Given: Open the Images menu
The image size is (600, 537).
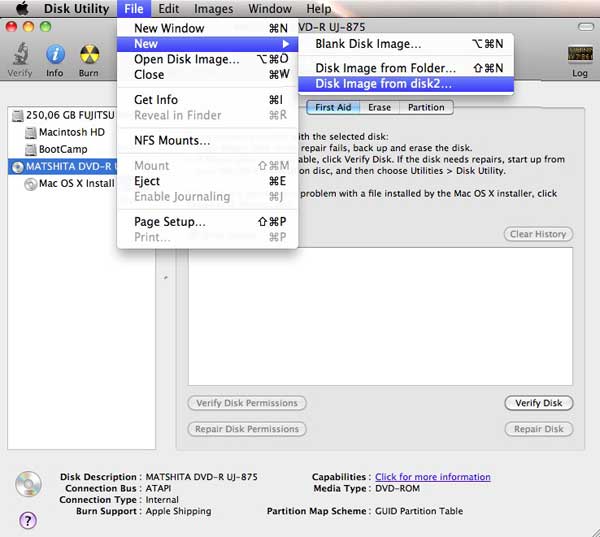Looking at the screenshot, I should [214, 8].
